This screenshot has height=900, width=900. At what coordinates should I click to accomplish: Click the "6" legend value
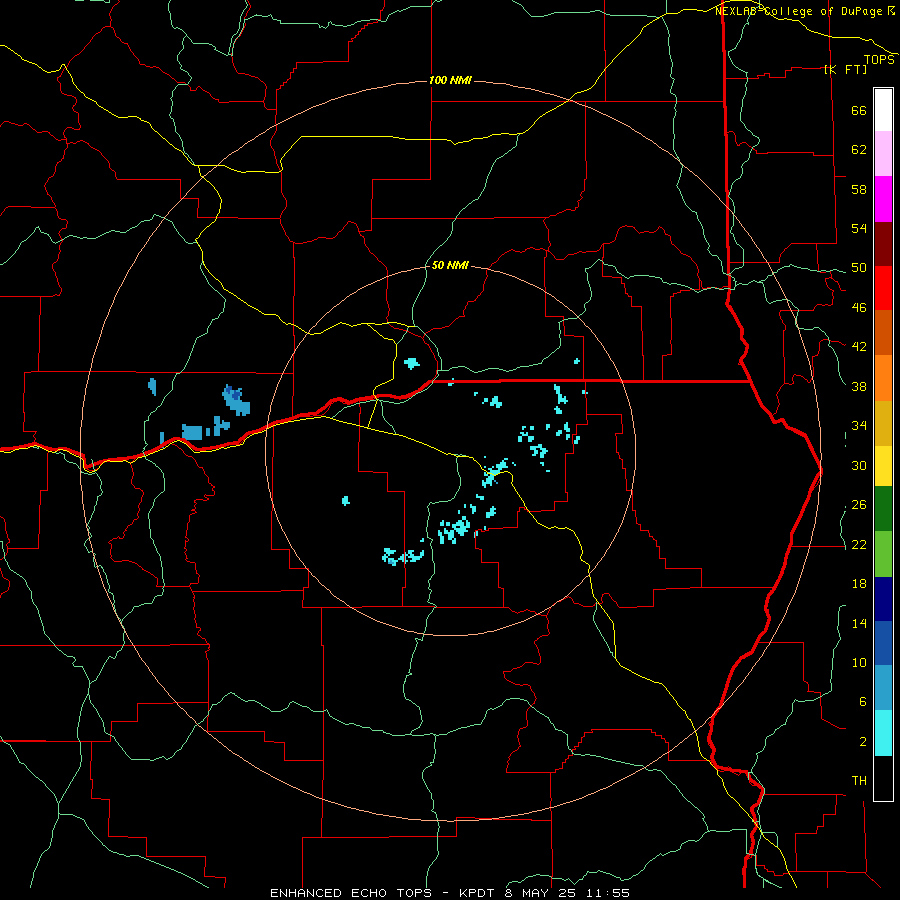(863, 702)
